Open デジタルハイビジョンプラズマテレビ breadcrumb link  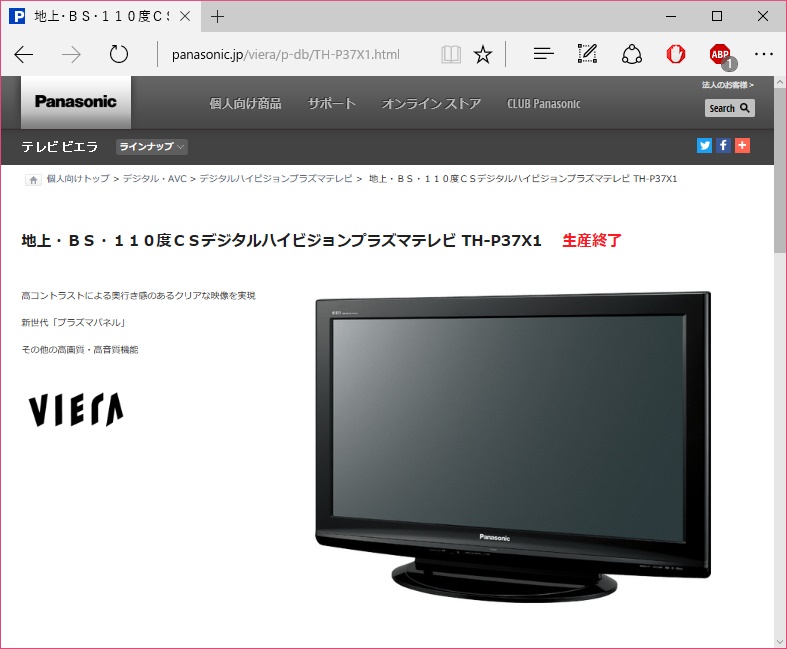pos(276,179)
